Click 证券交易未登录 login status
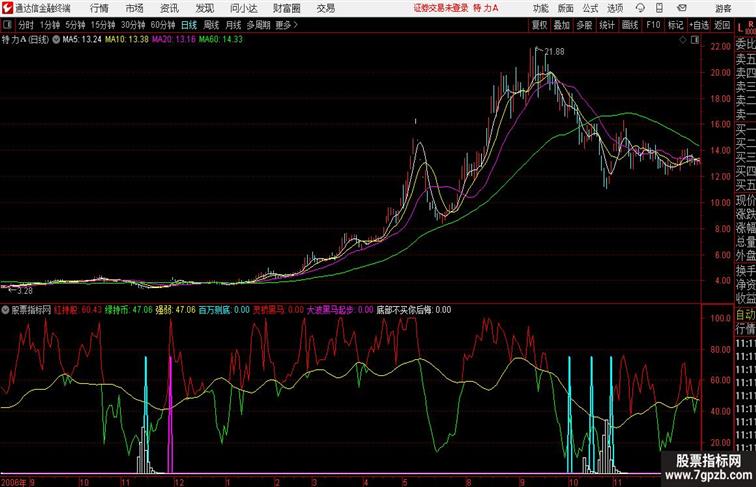 click(x=441, y=8)
